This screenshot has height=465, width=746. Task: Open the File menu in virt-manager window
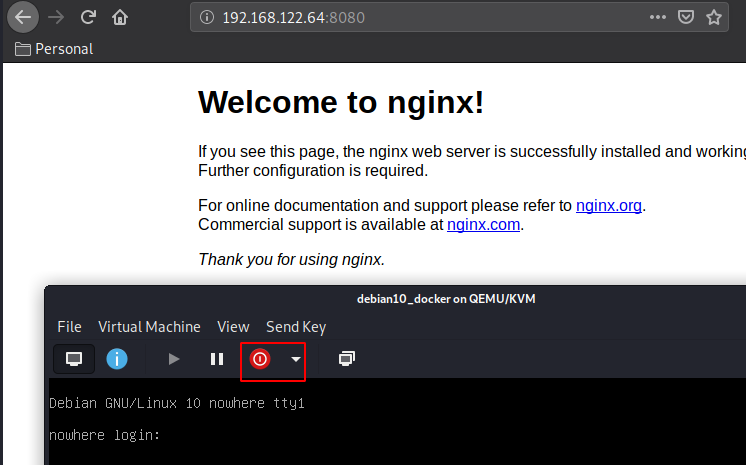point(69,327)
